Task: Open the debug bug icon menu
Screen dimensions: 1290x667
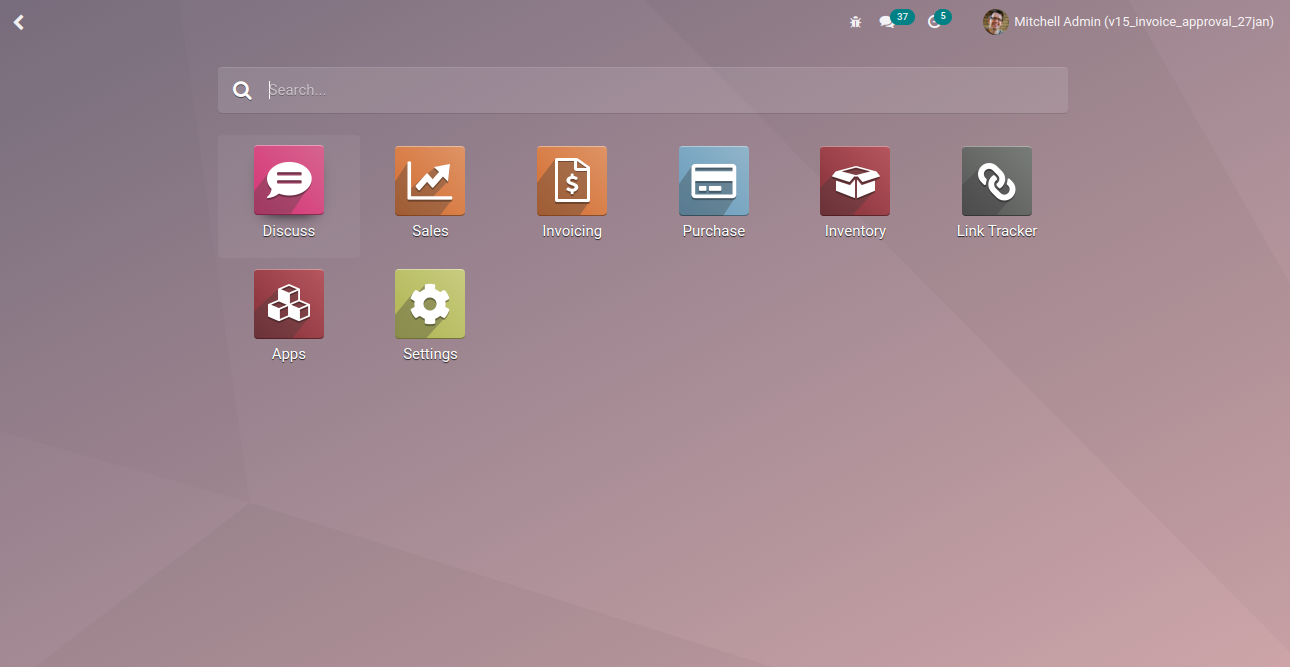Action: coord(855,22)
